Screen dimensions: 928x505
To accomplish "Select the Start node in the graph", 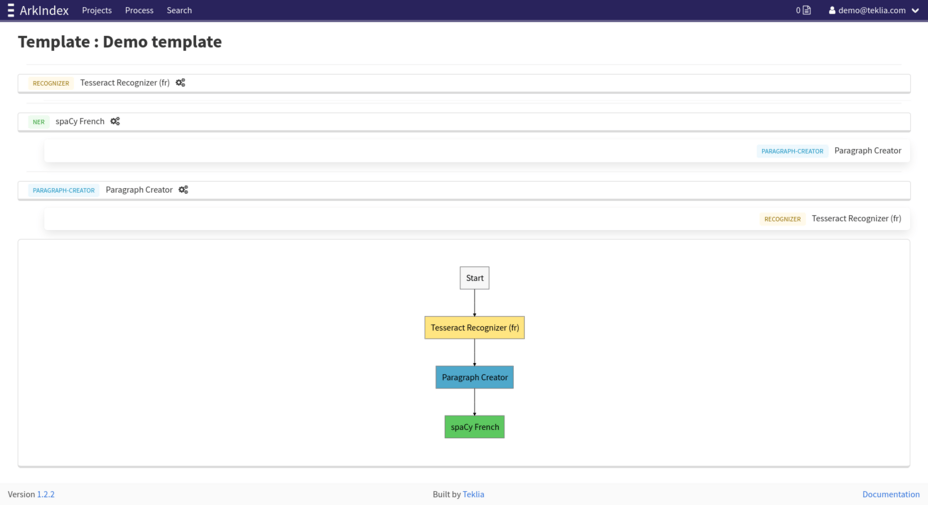I will click(x=474, y=278).
